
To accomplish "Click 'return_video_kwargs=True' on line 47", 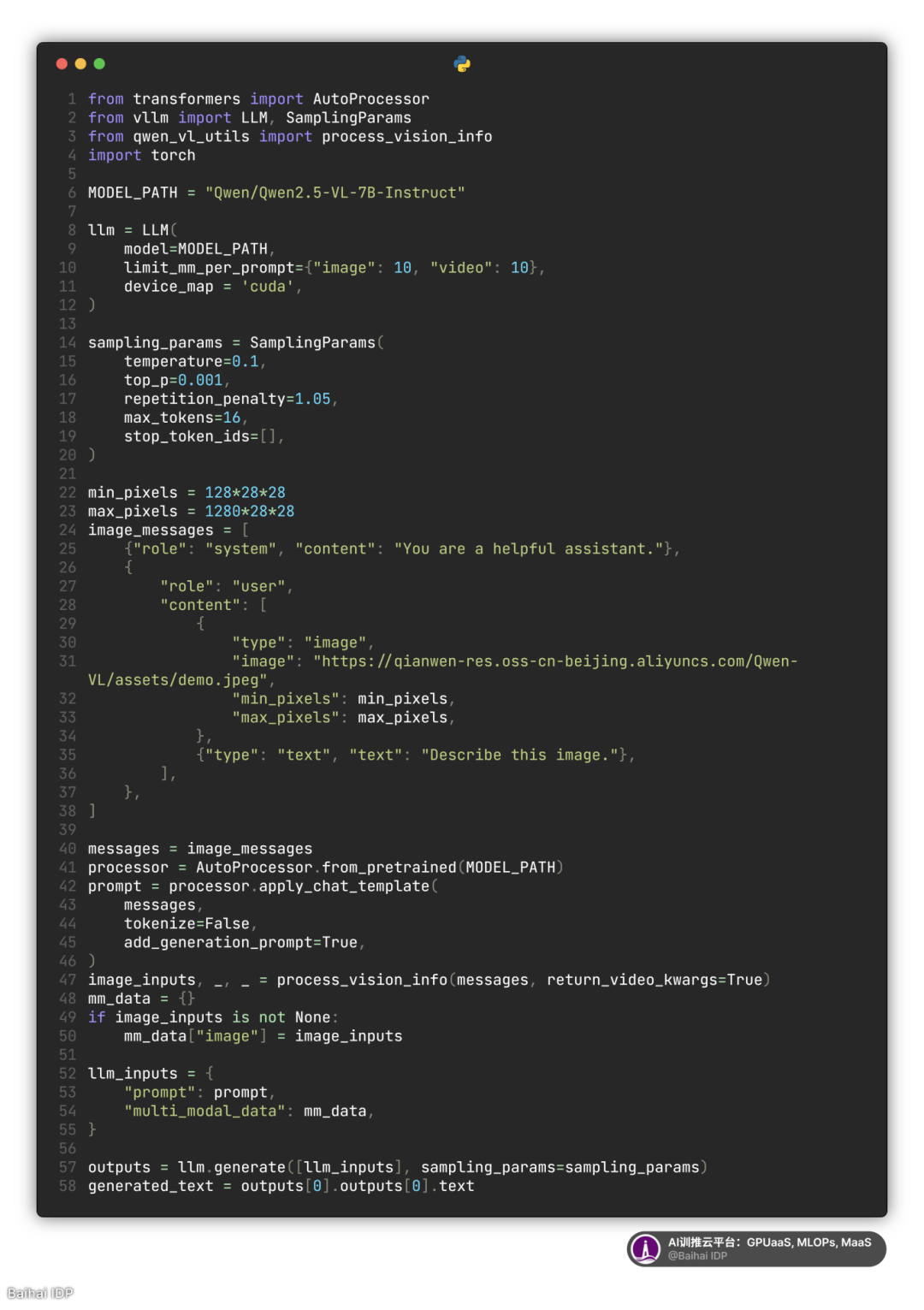I will coord(654,981).
